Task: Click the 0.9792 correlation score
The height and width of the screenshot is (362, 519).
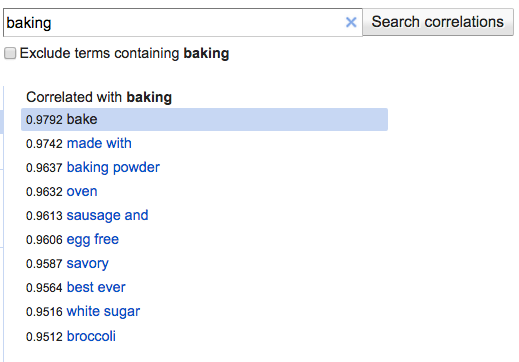Action: [x=44, y=120]
